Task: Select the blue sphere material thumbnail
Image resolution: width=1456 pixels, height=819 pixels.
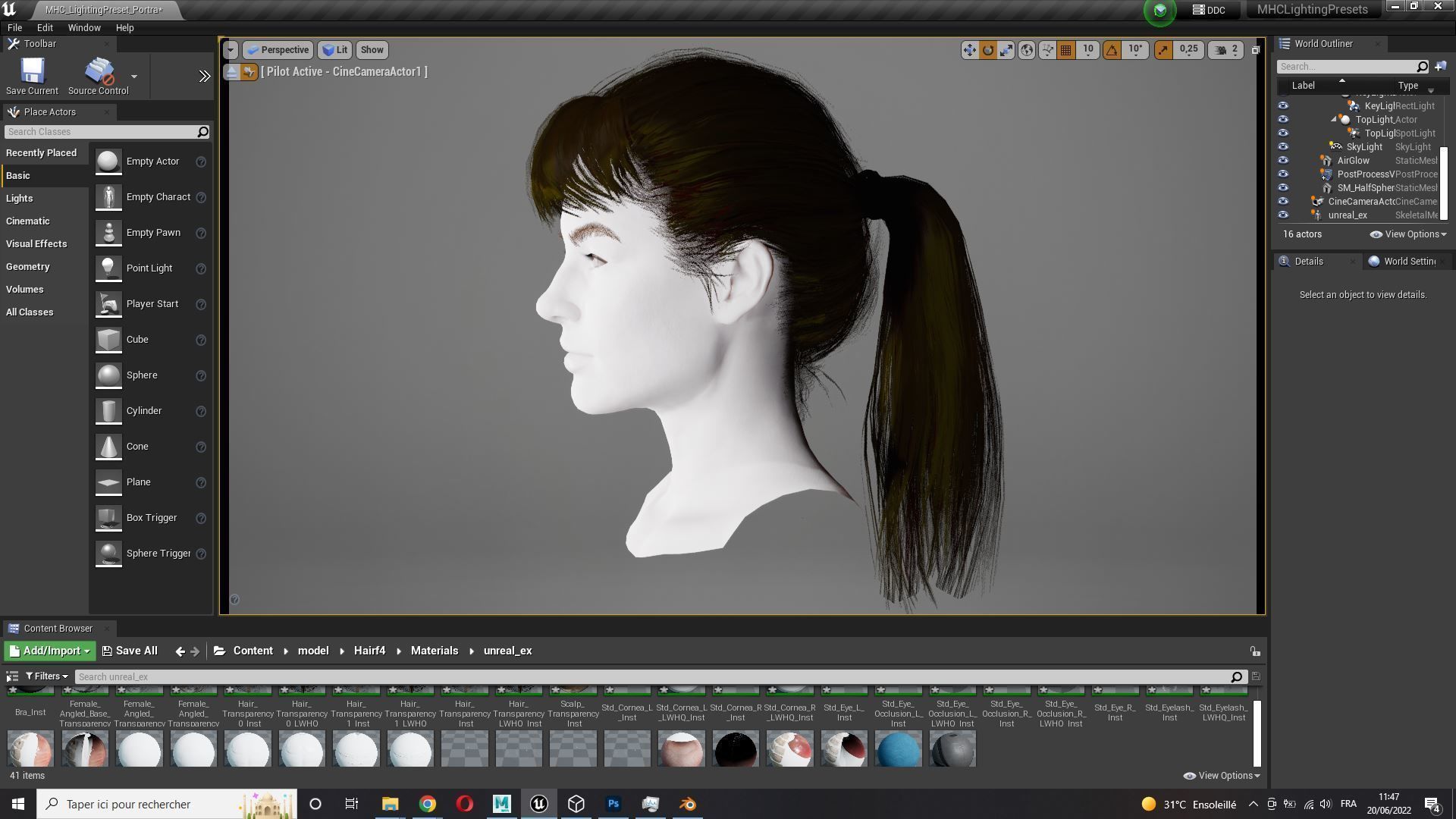Action: (x=899, y=749)
